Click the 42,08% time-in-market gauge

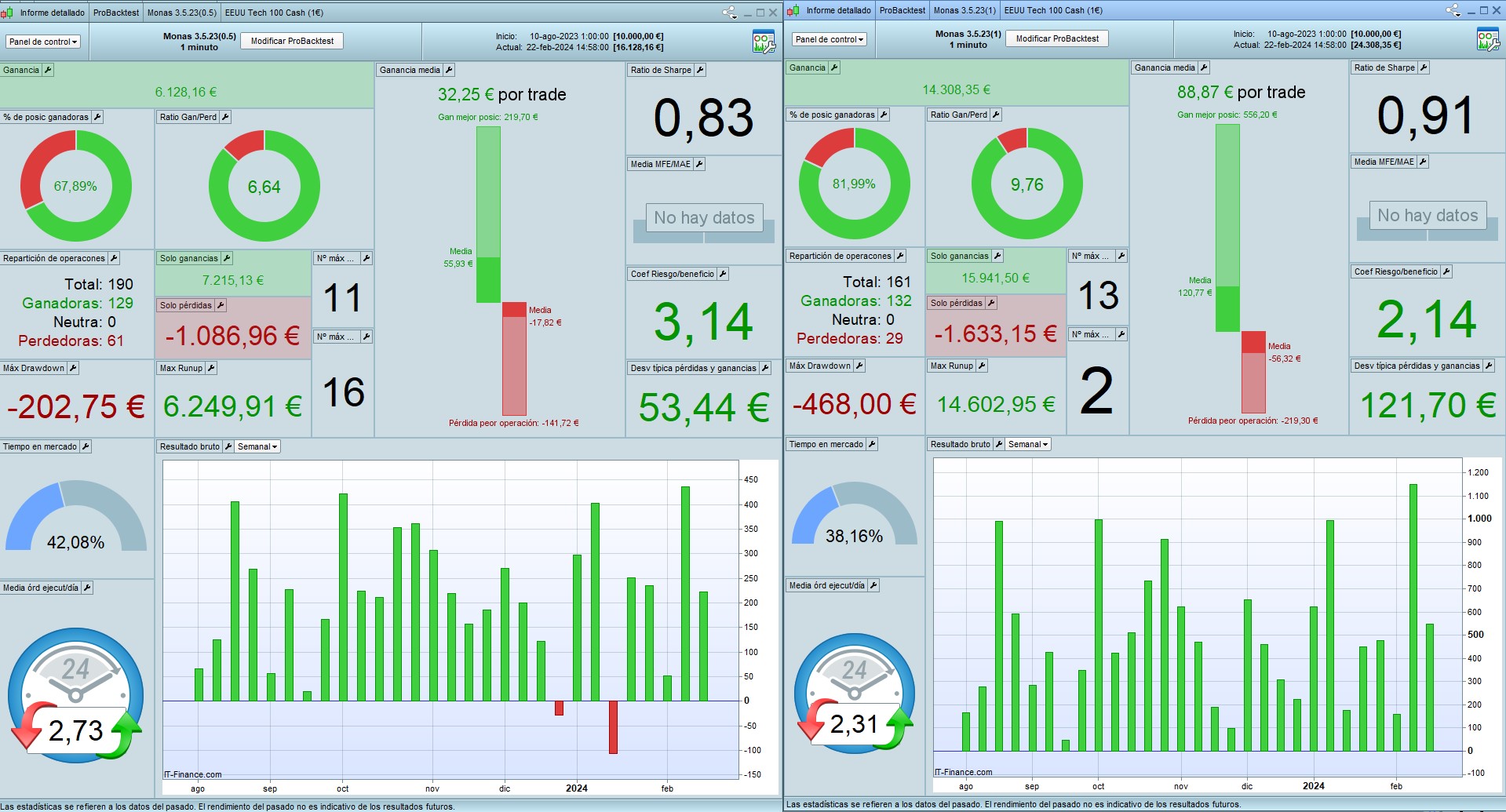coord(76,516)
